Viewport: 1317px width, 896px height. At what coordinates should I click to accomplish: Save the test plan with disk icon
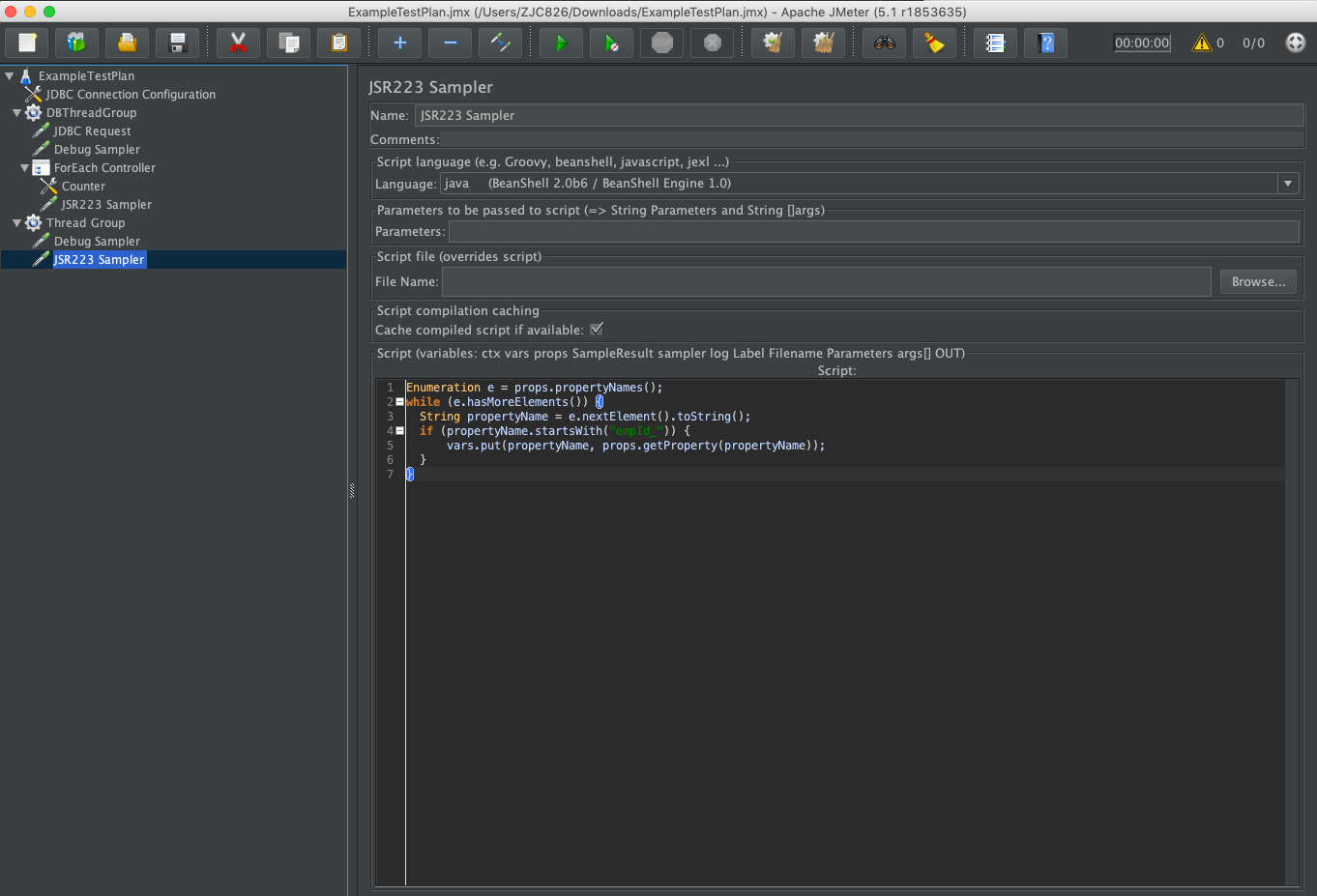point(178,43)
